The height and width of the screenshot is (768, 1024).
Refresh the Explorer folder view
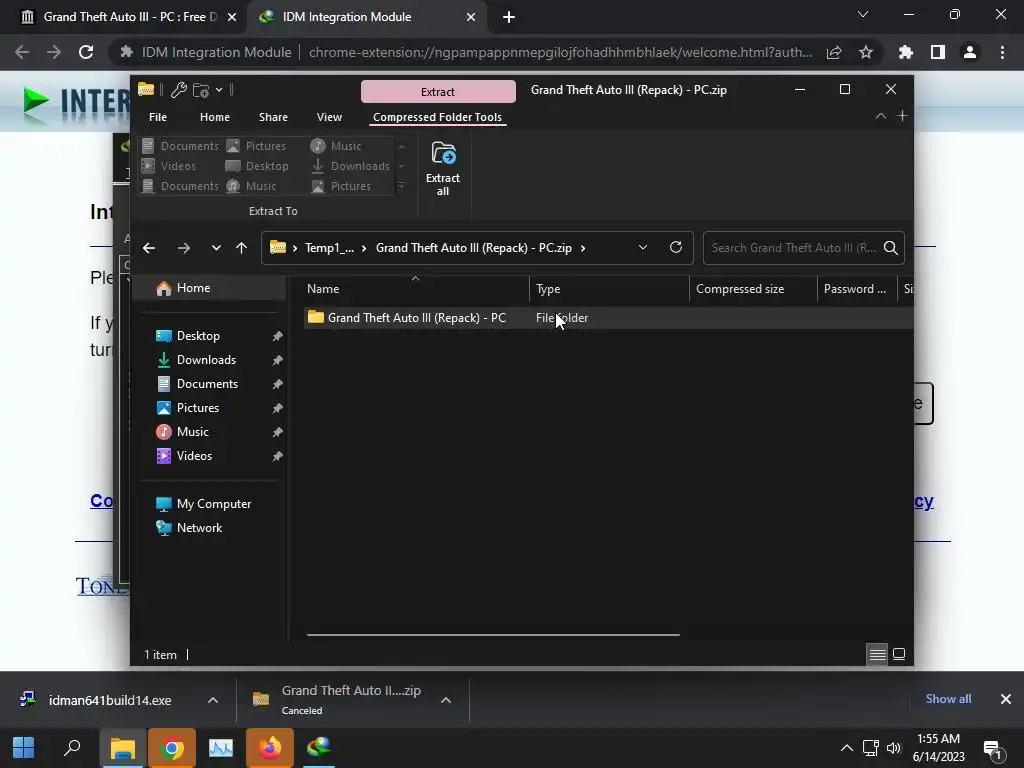676,248
